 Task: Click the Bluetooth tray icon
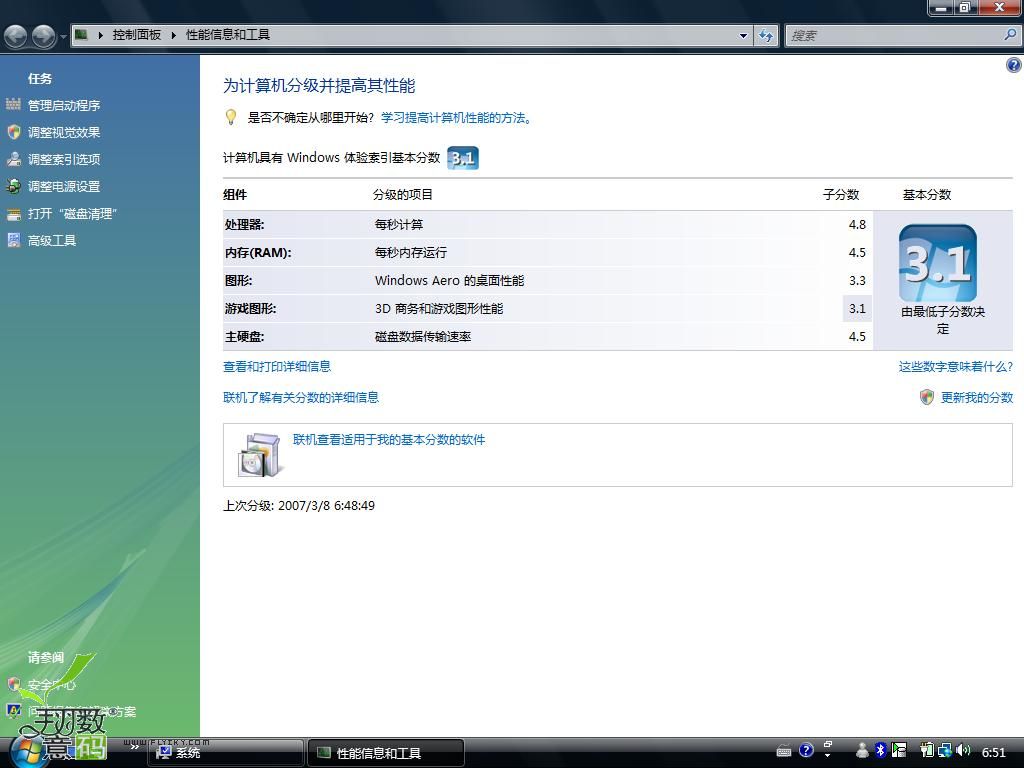[x=880, y=750]
